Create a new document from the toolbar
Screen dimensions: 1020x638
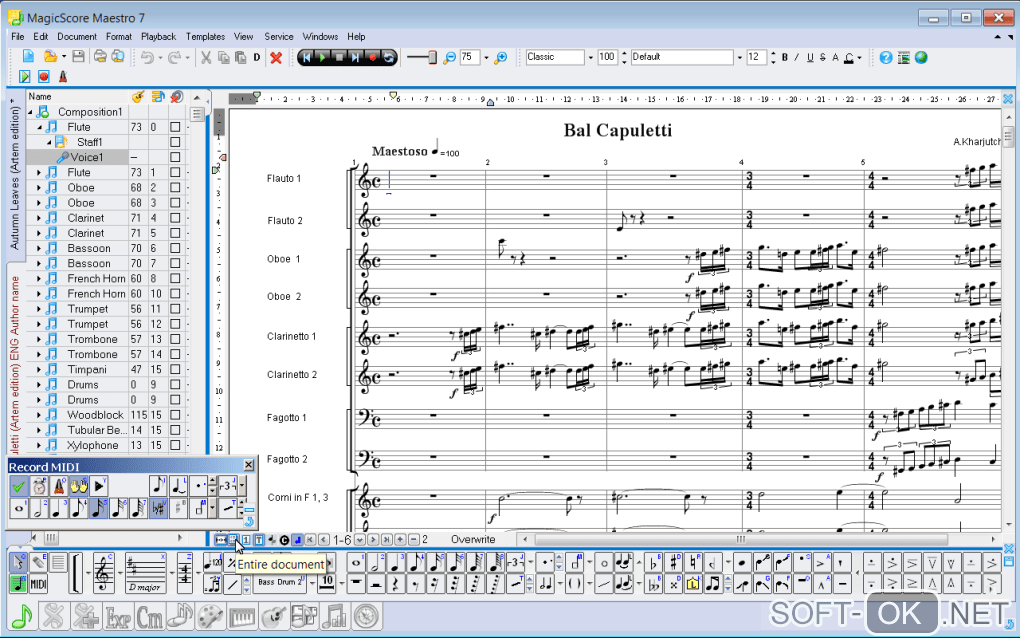[28, 57]
